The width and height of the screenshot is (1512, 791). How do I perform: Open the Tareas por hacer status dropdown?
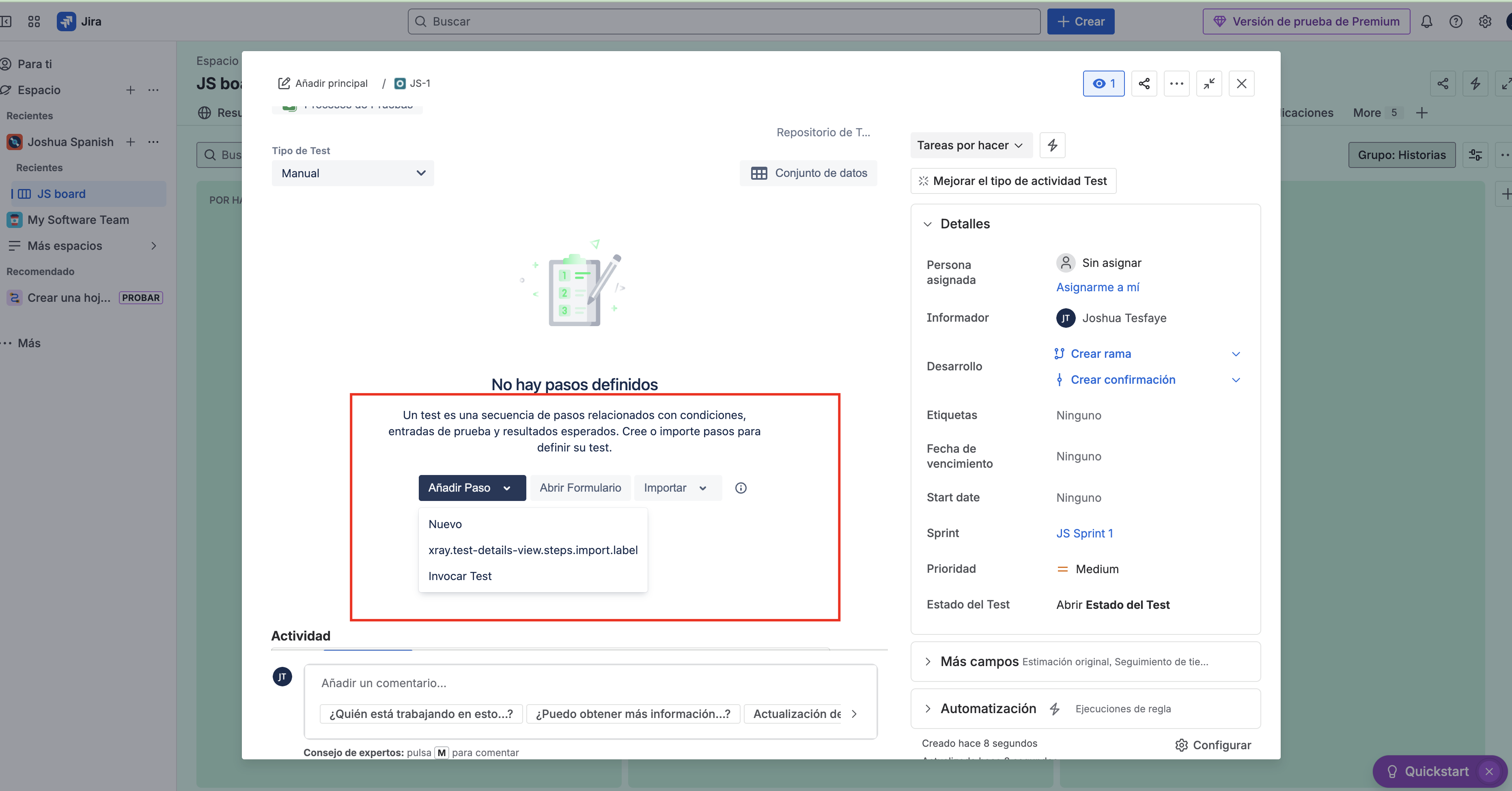(x=970, y=145)
